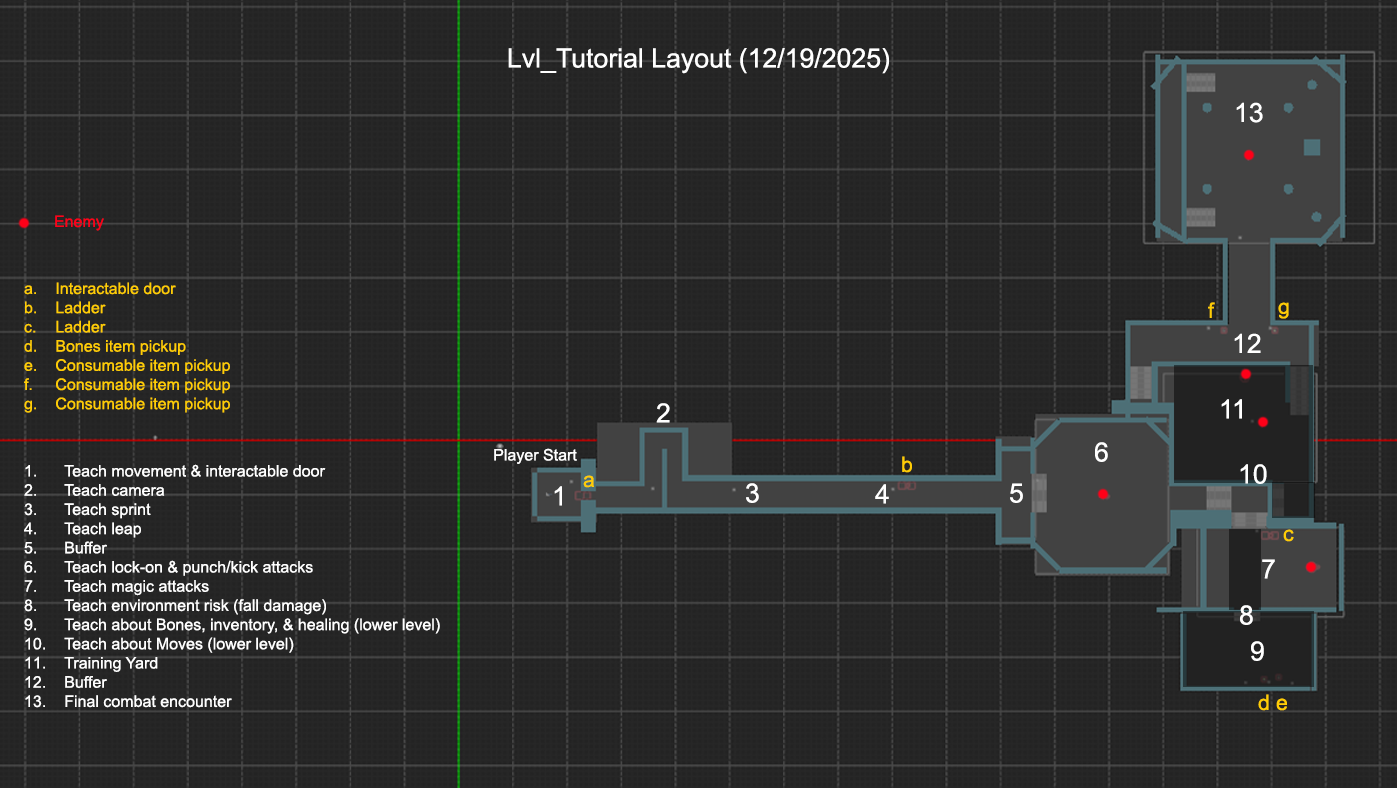This screenshot has width=1397, height=788.
Task: Select the 'Final combat encounter' list line
Action: (x=128, y=702)
